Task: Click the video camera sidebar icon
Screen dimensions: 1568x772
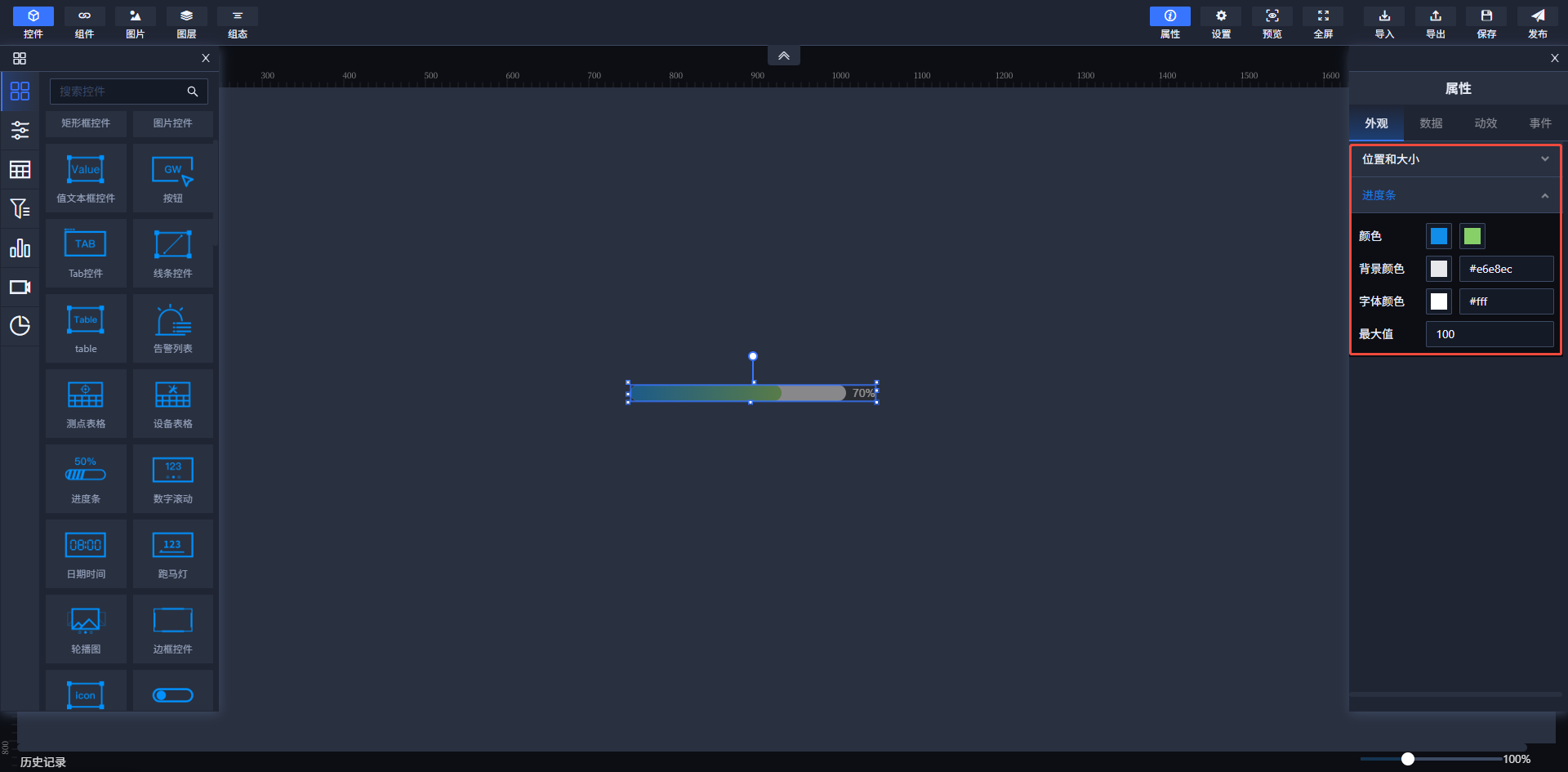Action: [x=20, y=288]
